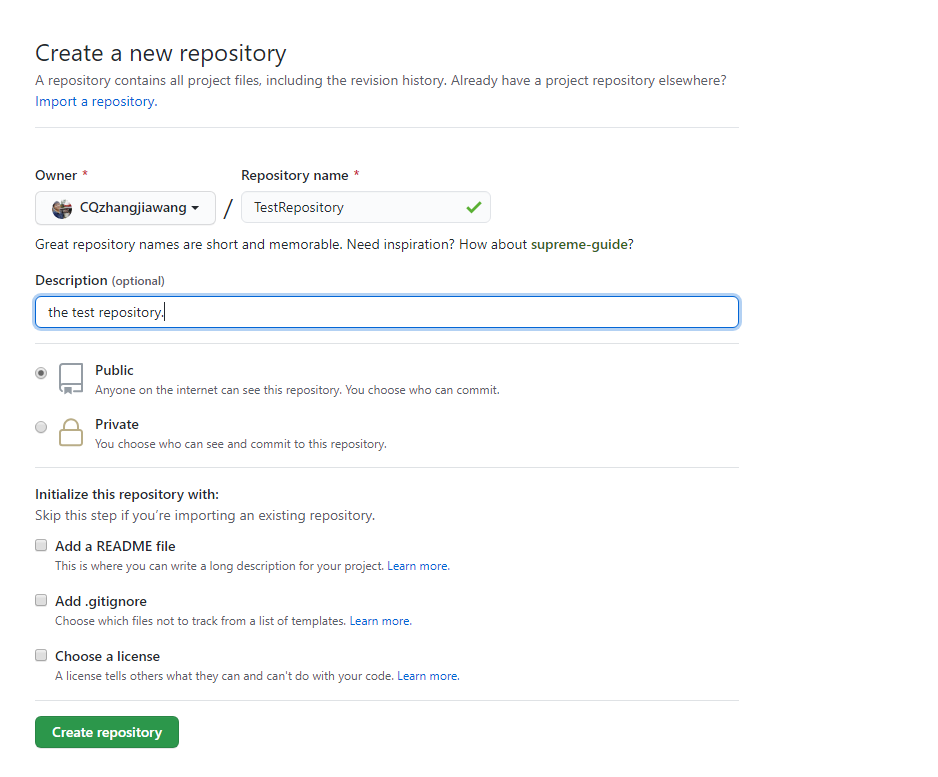This screenshot has width=938, height=777.
Task: Click the Choose a license label
Action: point(107,656)
